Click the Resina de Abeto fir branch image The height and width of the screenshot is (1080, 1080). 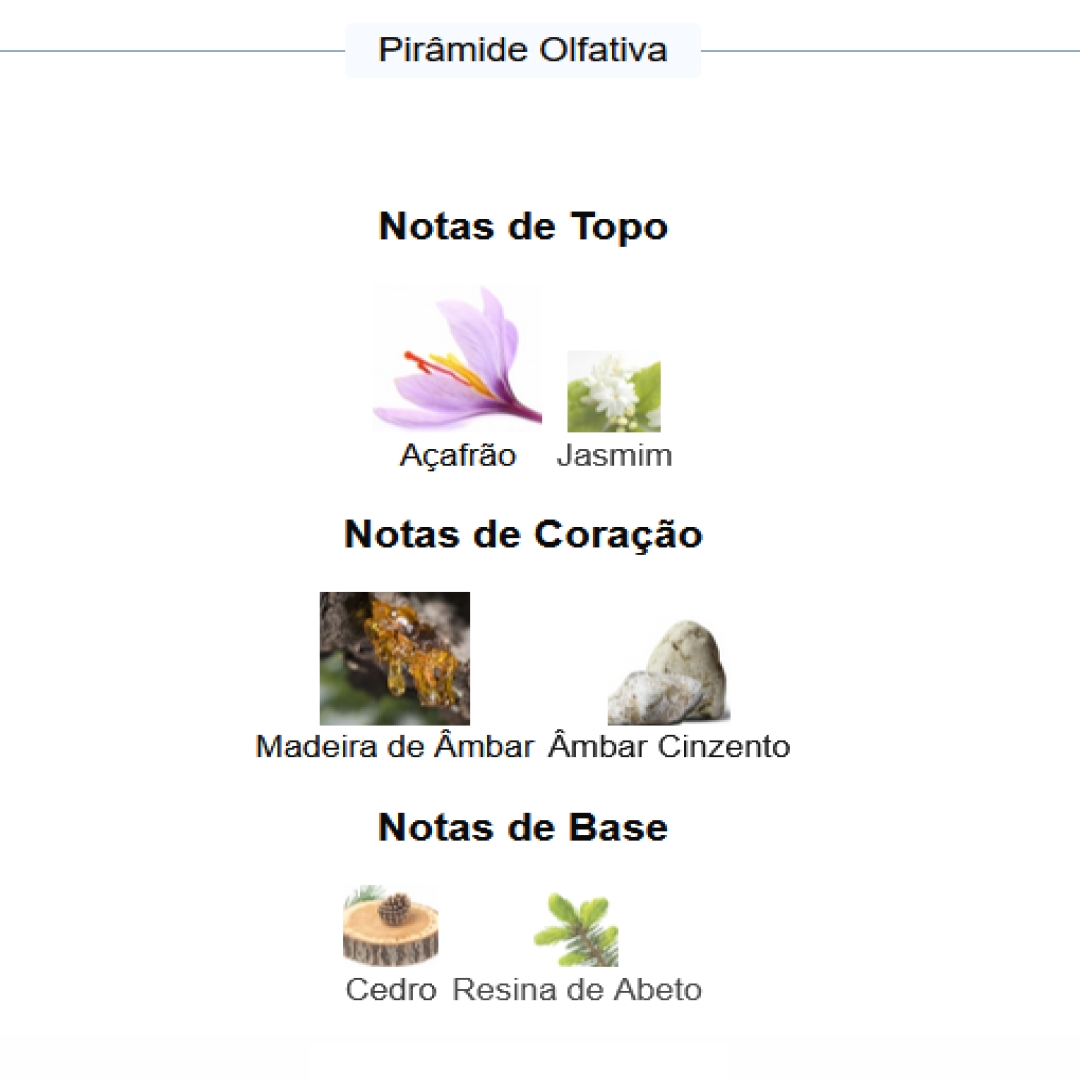[x=576, y=930]
